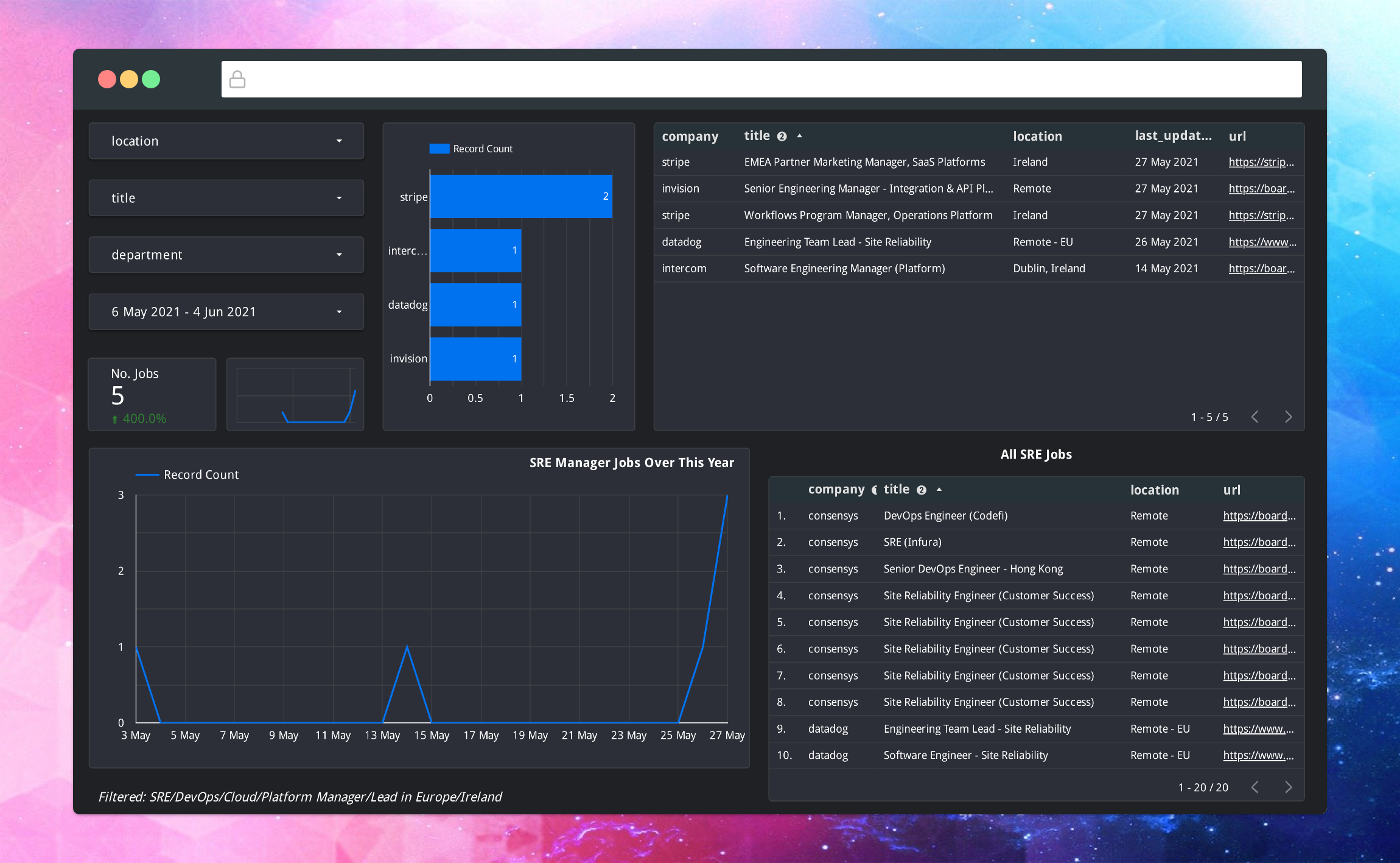Click the lock icon in address bar
The width and height of the screenshot is (1400, 863).
(237, 79)
